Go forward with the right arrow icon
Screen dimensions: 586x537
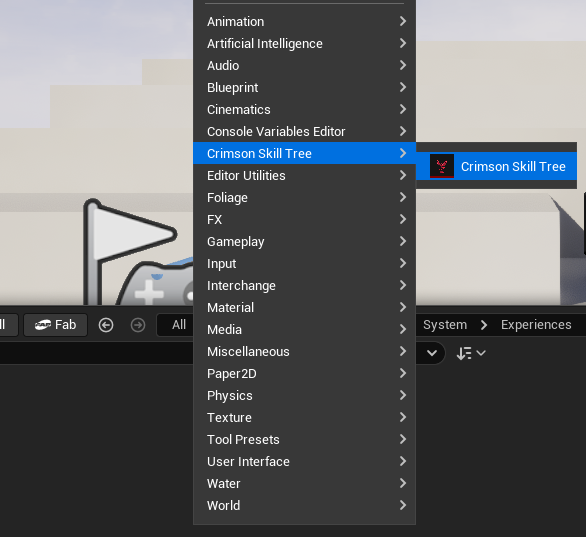pyautogui.click(x=138, y=325)
